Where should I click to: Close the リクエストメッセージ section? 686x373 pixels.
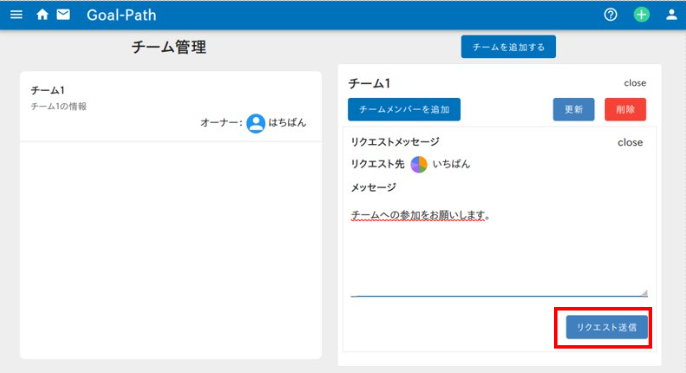pyautogui.click(x=630, y=143)
